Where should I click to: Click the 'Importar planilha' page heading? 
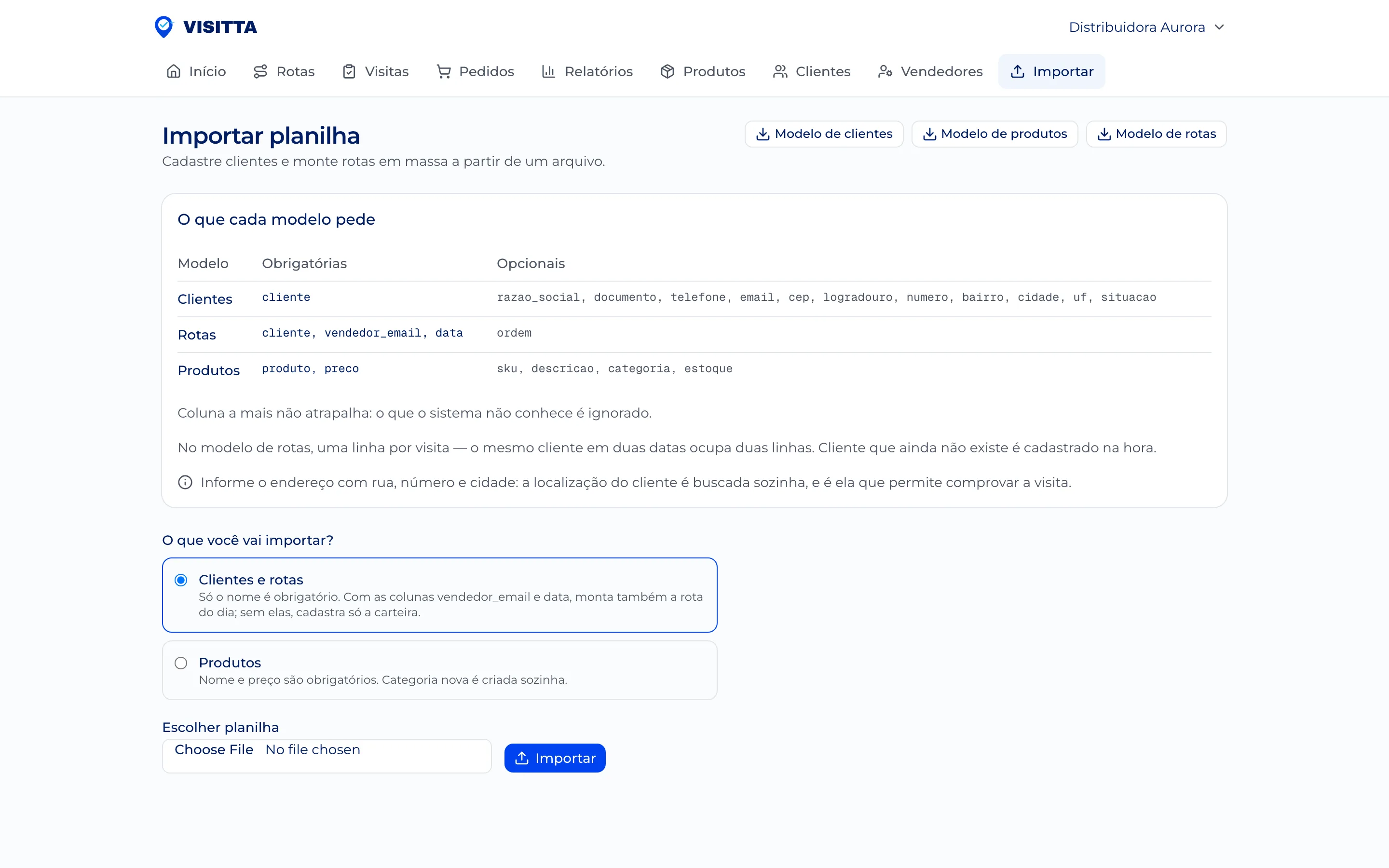click(261, 136)
